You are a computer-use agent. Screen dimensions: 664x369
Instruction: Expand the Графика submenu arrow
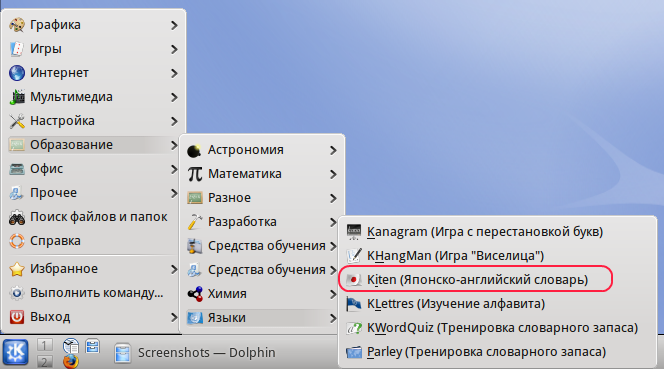coord(174,25)
